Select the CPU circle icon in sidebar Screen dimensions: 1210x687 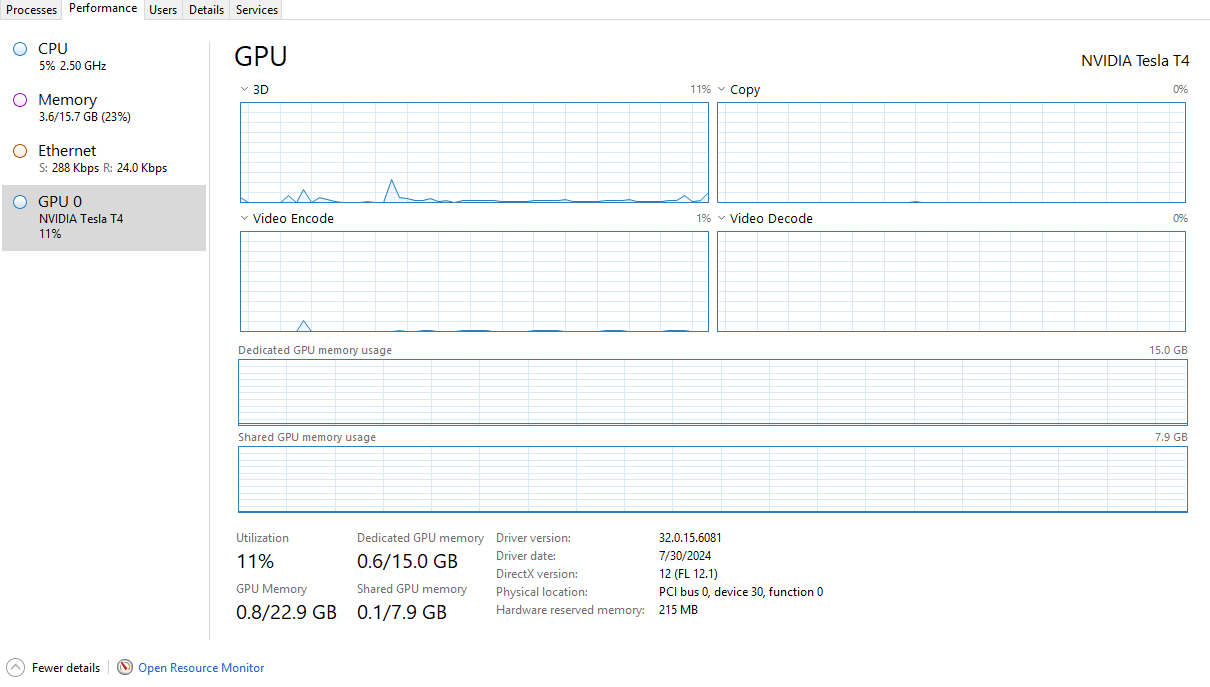click(20, 49)
